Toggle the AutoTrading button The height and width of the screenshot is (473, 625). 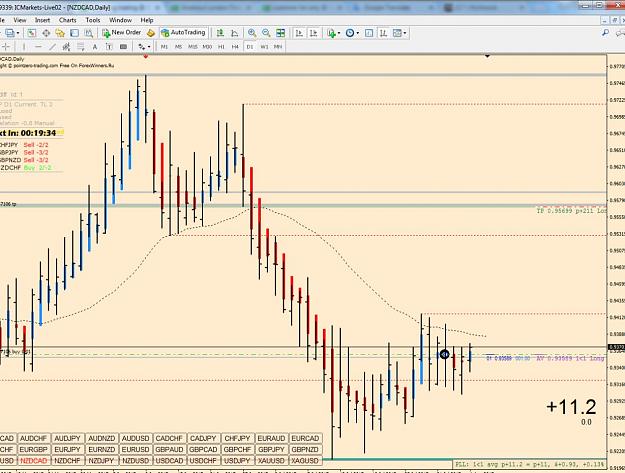click(183, 33)
